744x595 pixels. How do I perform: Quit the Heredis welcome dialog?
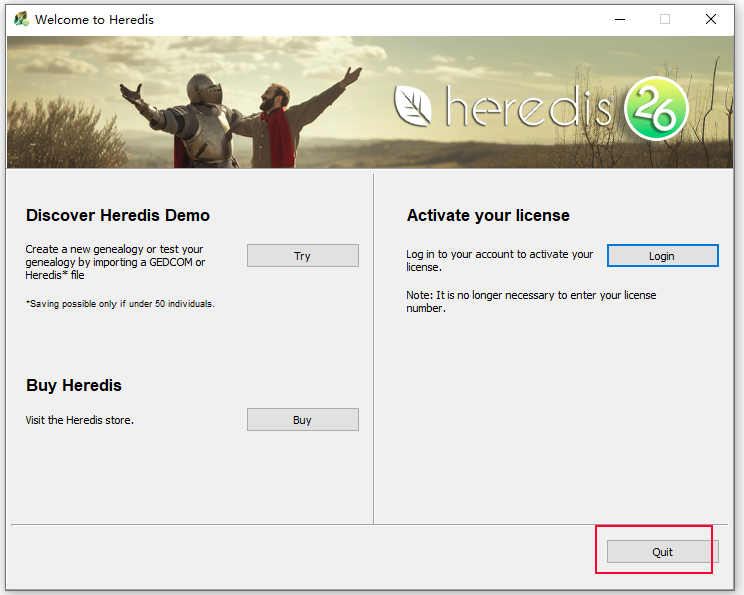(662, 552)
